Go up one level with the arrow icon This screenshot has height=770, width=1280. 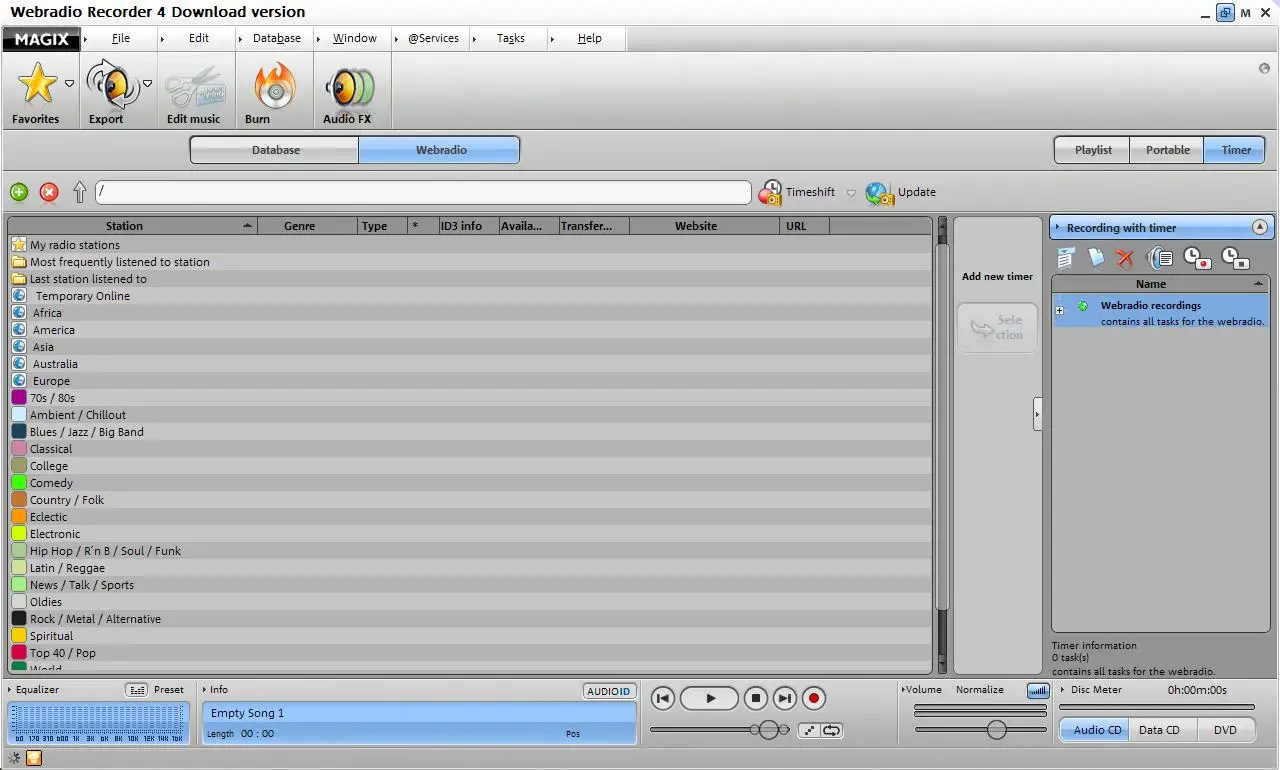(80, 192)
